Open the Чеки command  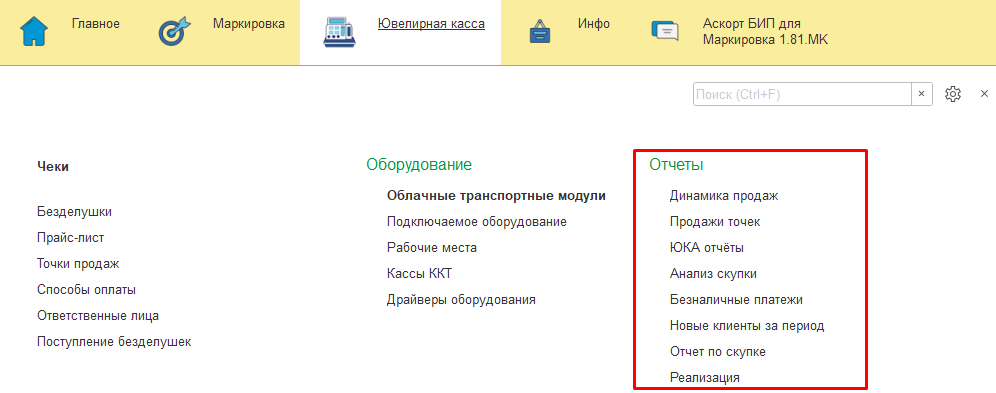pos(53,167)
